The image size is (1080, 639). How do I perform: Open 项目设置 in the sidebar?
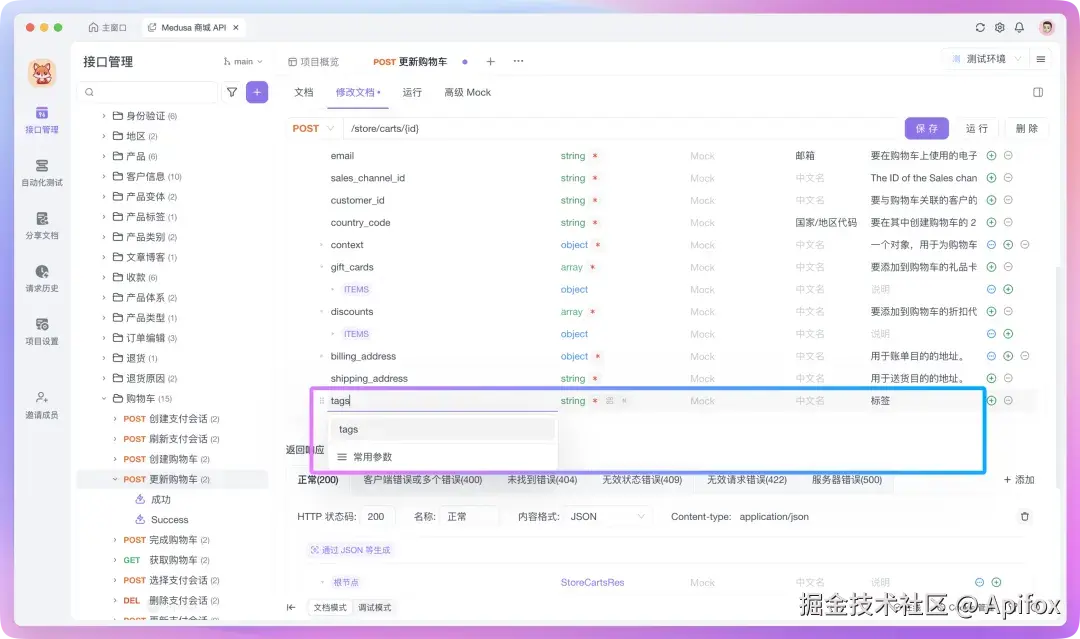point(40,330)
